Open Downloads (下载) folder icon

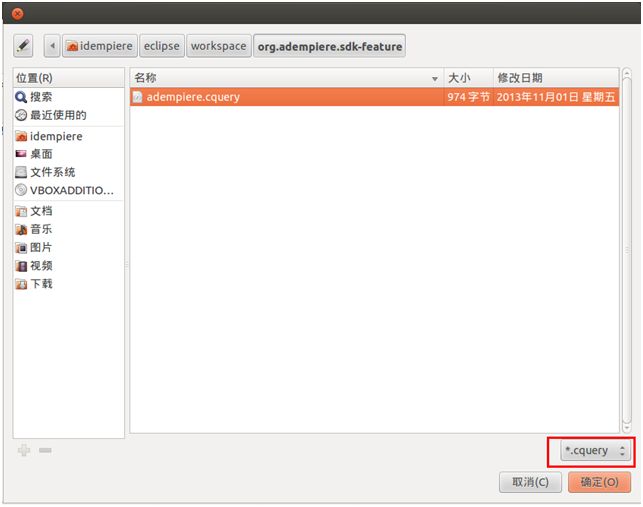tap(21, 284)
